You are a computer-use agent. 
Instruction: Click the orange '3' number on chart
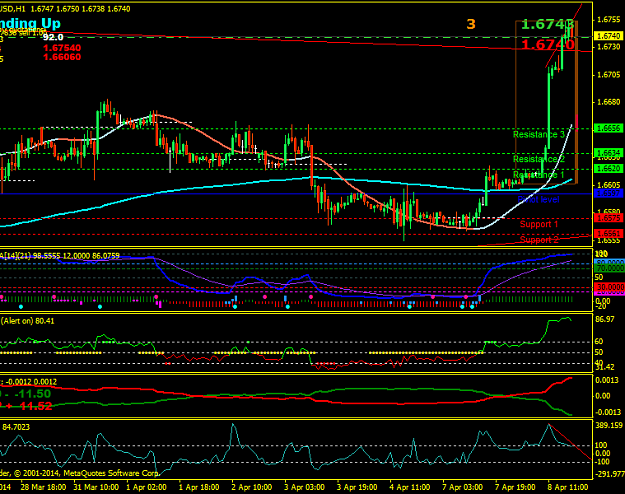click(471, 24)
